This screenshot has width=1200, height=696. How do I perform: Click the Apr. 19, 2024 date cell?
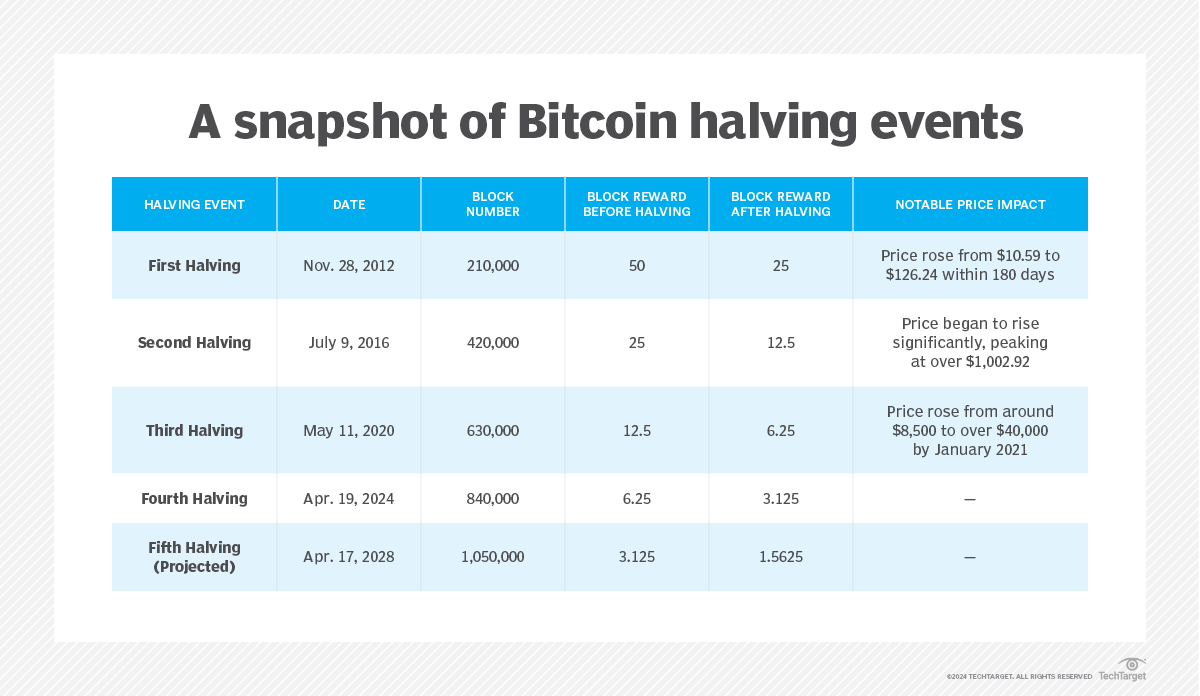tap(349, 499)
